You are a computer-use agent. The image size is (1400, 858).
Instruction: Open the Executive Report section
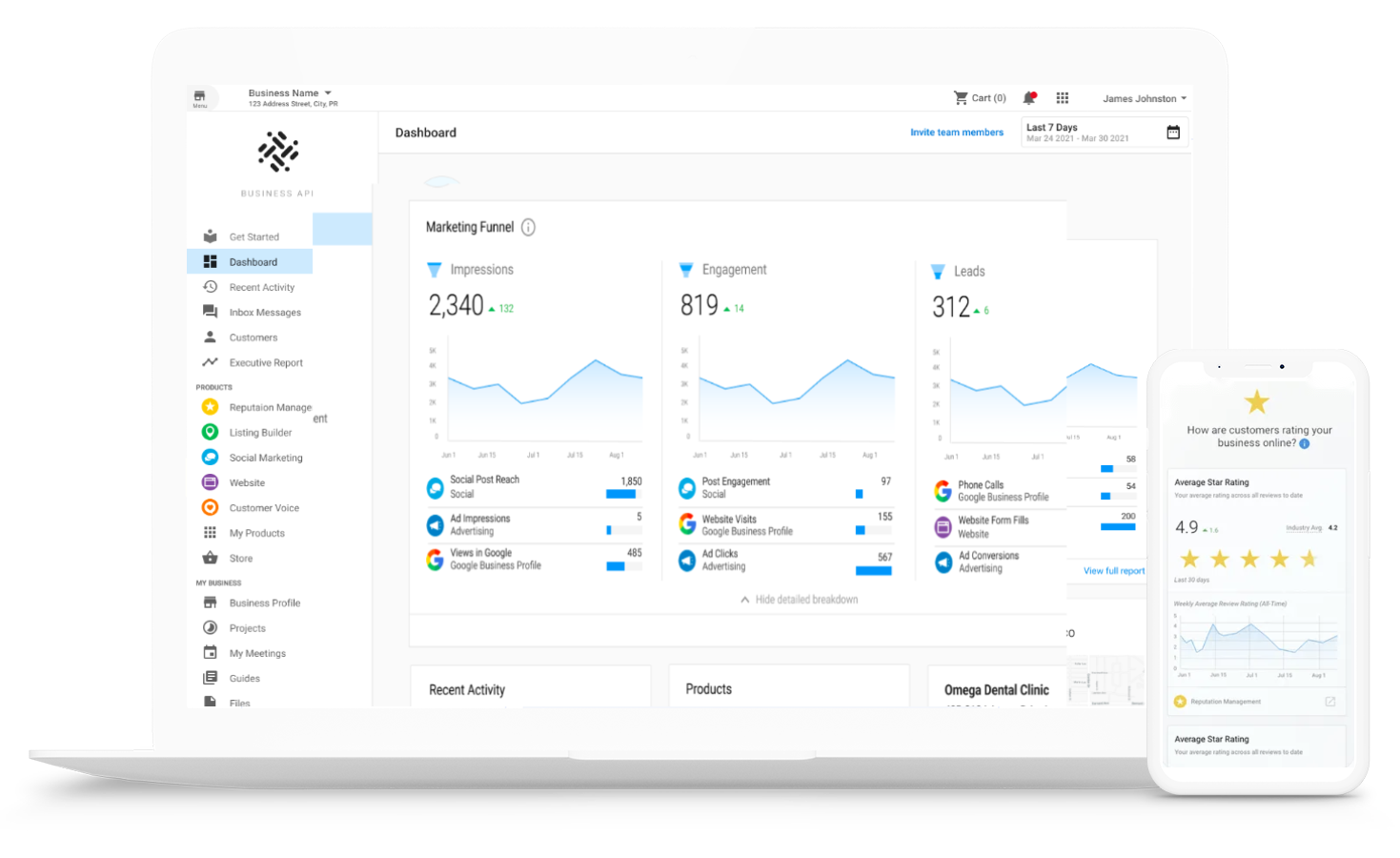[265, 362]
